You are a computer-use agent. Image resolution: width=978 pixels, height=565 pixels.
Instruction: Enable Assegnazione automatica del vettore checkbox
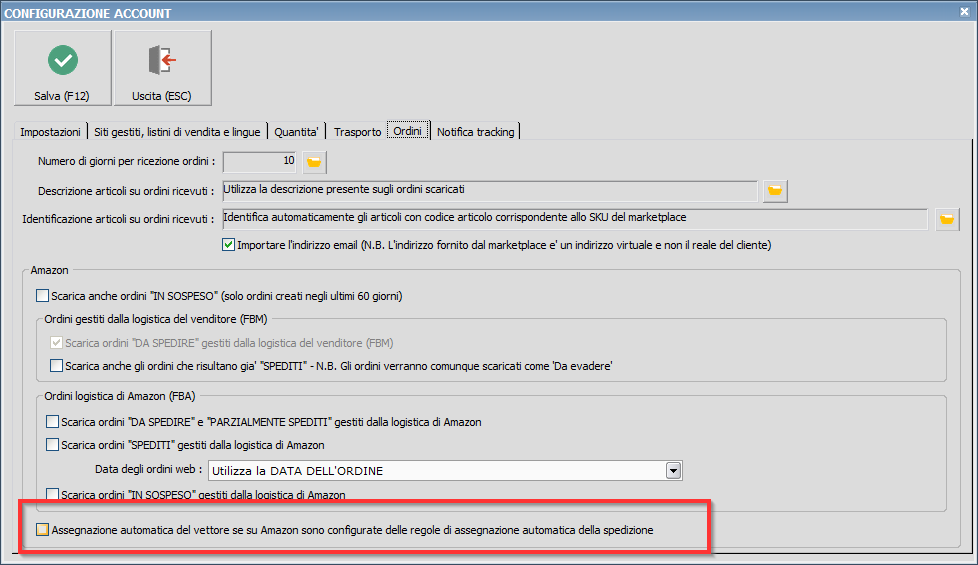(x=42, y=530)
